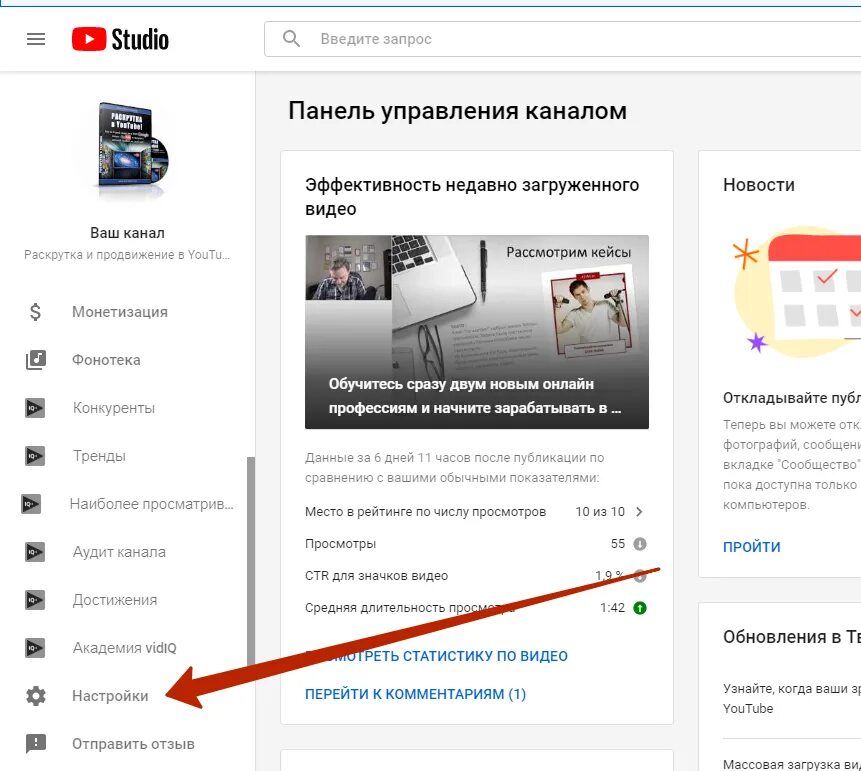Open Достижения in sidebar
The width and height of the screenshot is (861, 771).
click(x=115, y=600)
